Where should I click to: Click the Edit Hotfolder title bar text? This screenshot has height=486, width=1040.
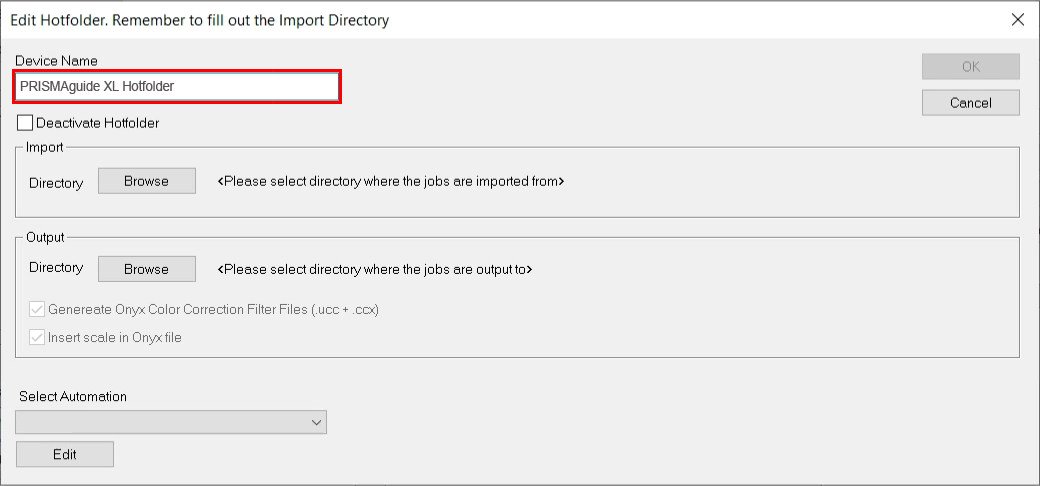(x=200, y=20)
